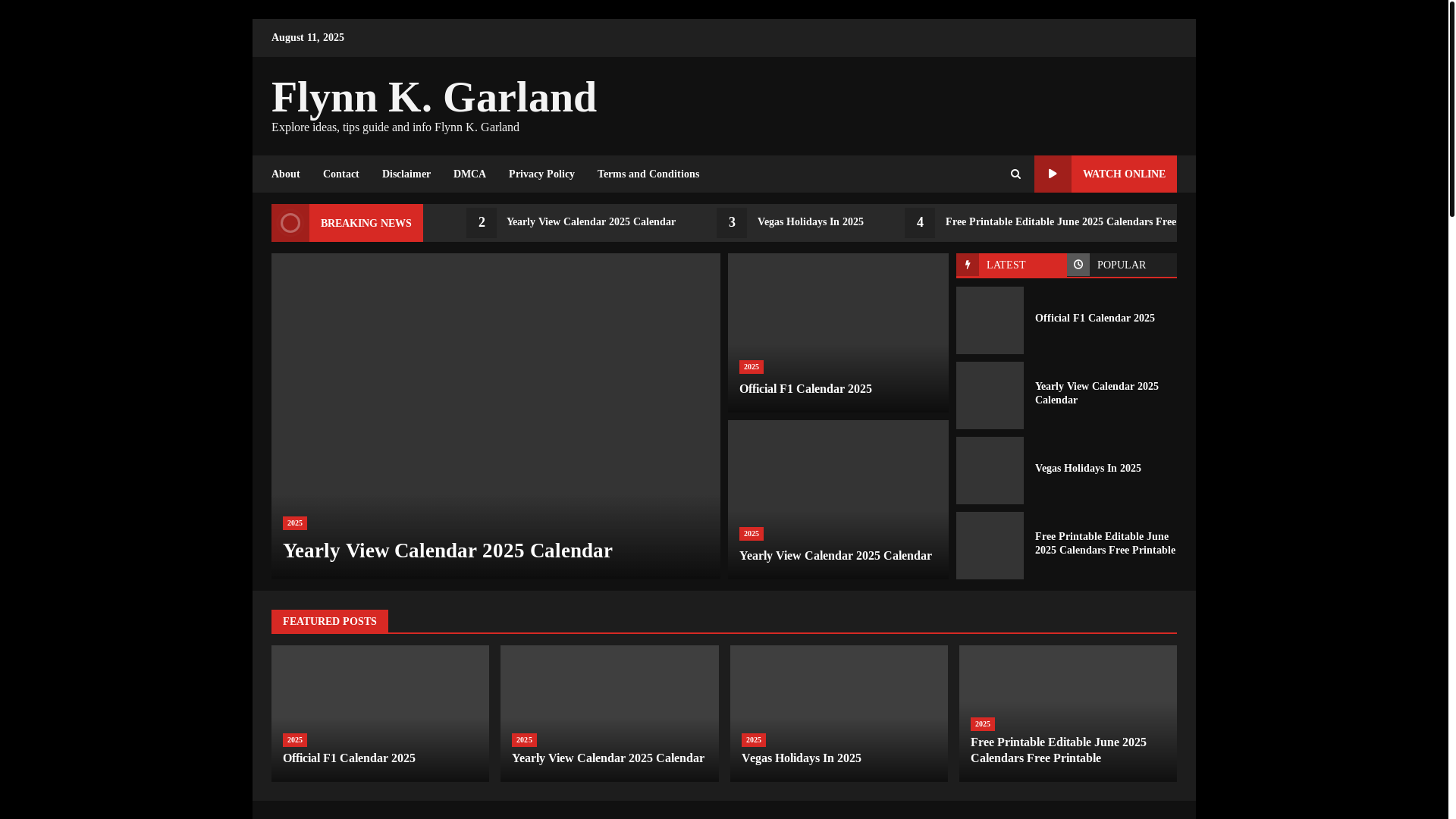Click the play icon beside Watch Online

pyautogui.click(x=1053, y=174)
